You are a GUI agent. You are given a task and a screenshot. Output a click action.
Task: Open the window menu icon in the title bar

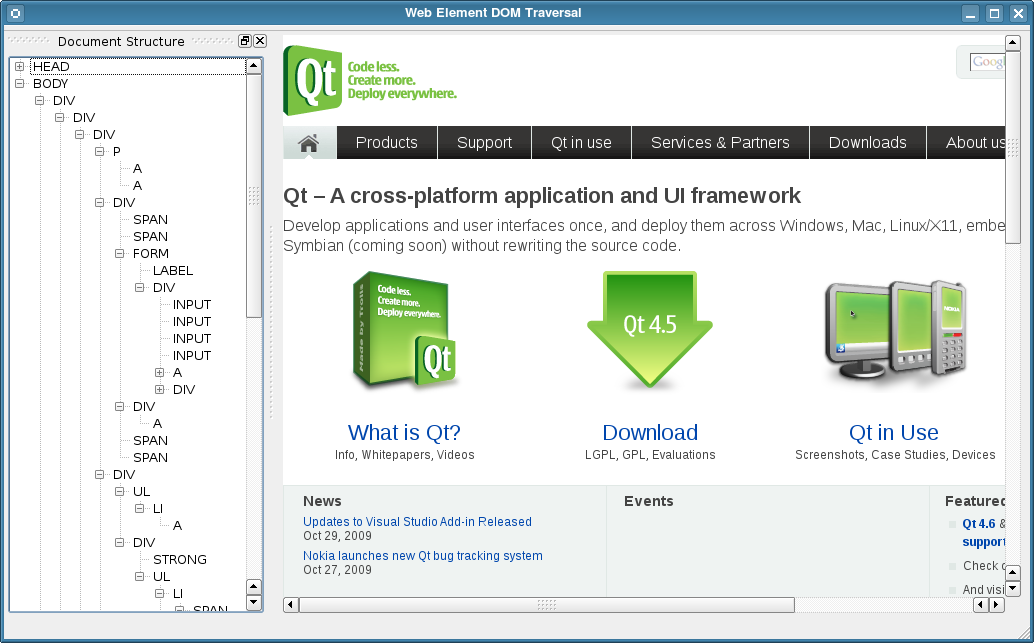(15, 13)
